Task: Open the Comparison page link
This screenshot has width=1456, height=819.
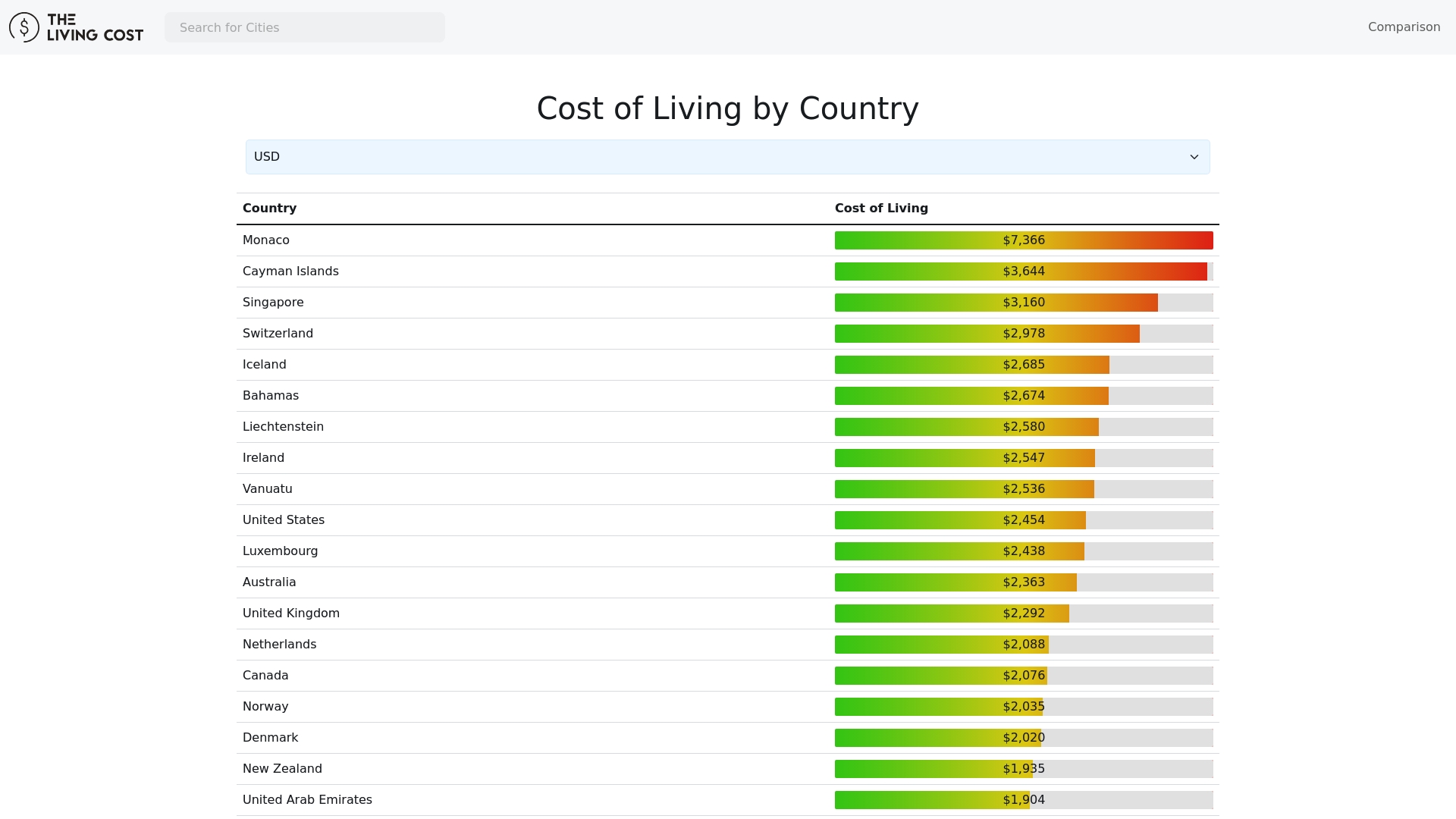Action: point(1404,27)
